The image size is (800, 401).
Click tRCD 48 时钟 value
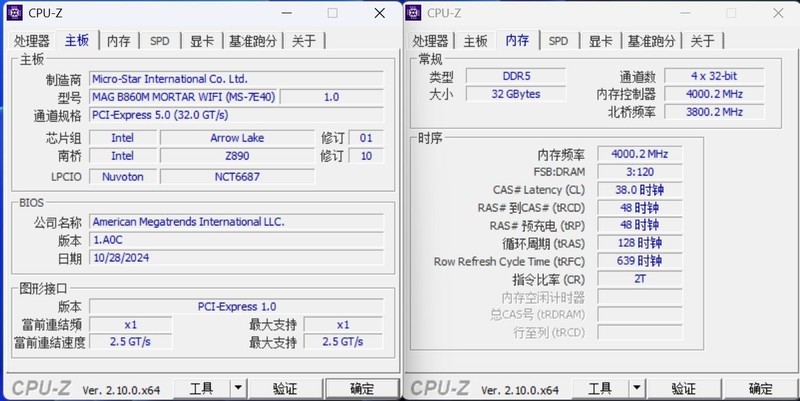640,208
